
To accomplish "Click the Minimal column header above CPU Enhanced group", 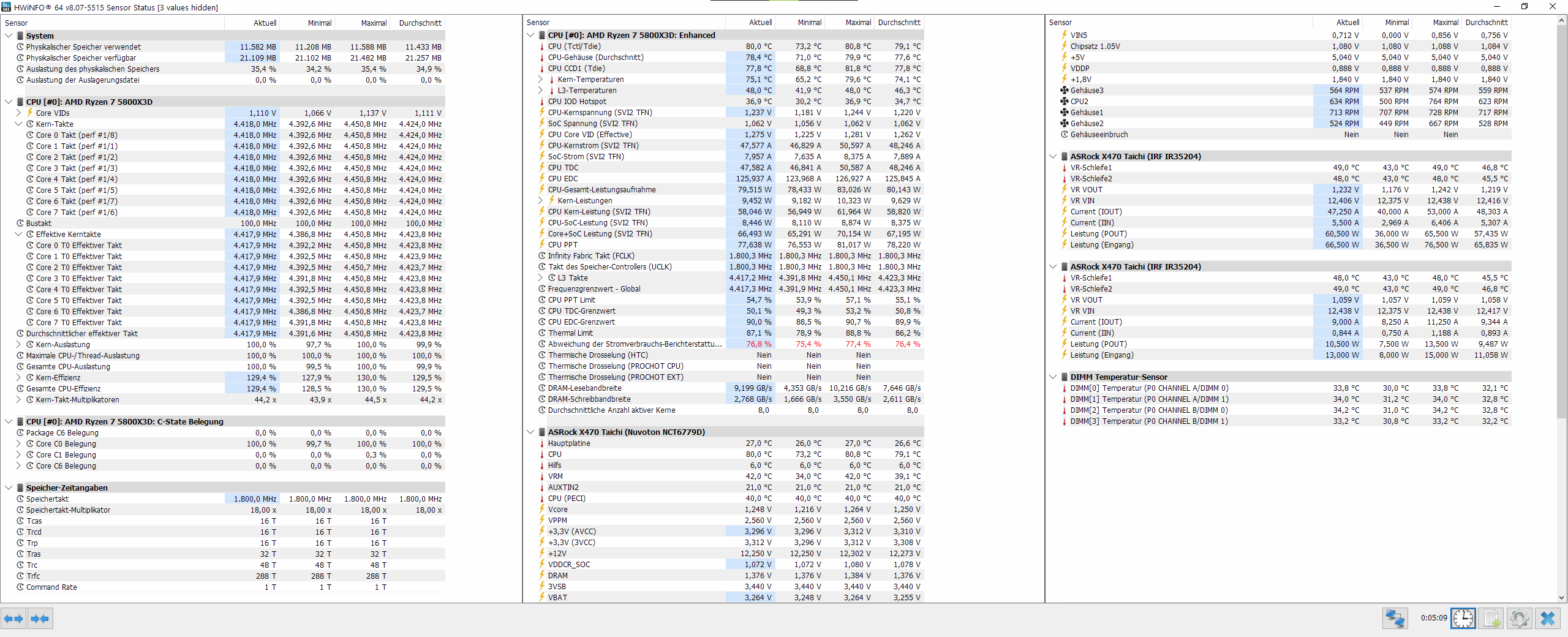I will coord(800,23).
